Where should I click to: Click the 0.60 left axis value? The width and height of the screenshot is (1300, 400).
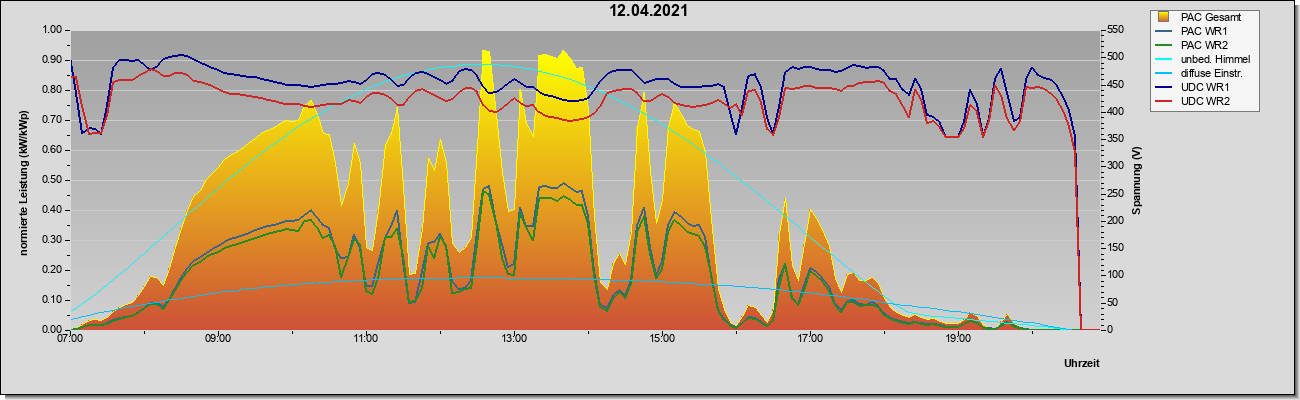(52, 150)
